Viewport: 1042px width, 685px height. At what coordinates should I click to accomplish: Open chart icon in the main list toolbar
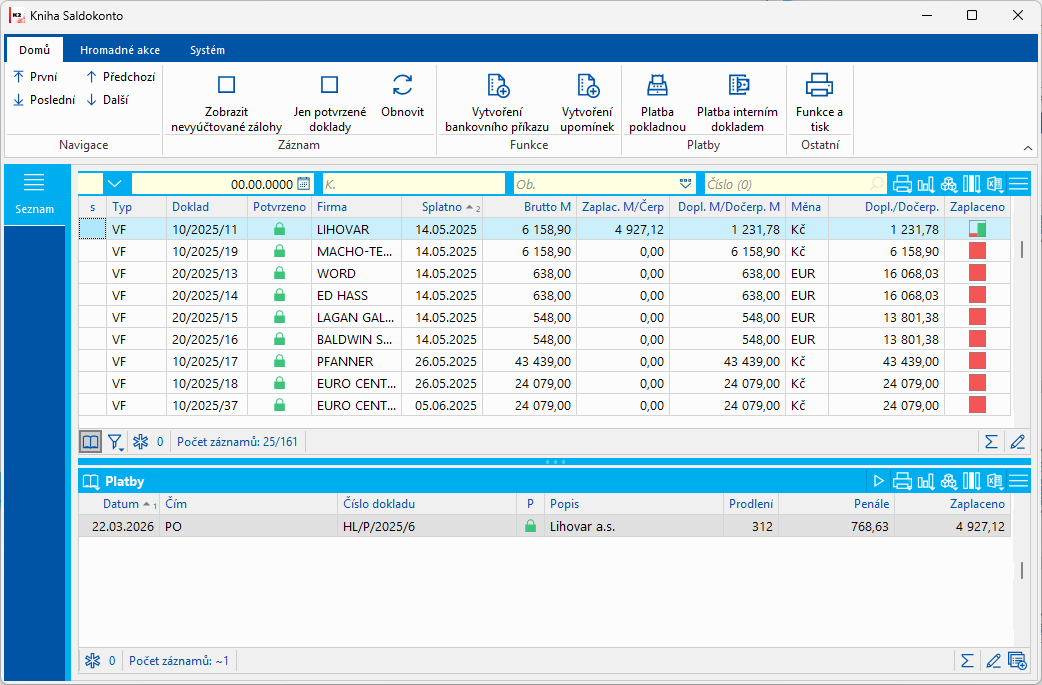(x=926, y=184)
